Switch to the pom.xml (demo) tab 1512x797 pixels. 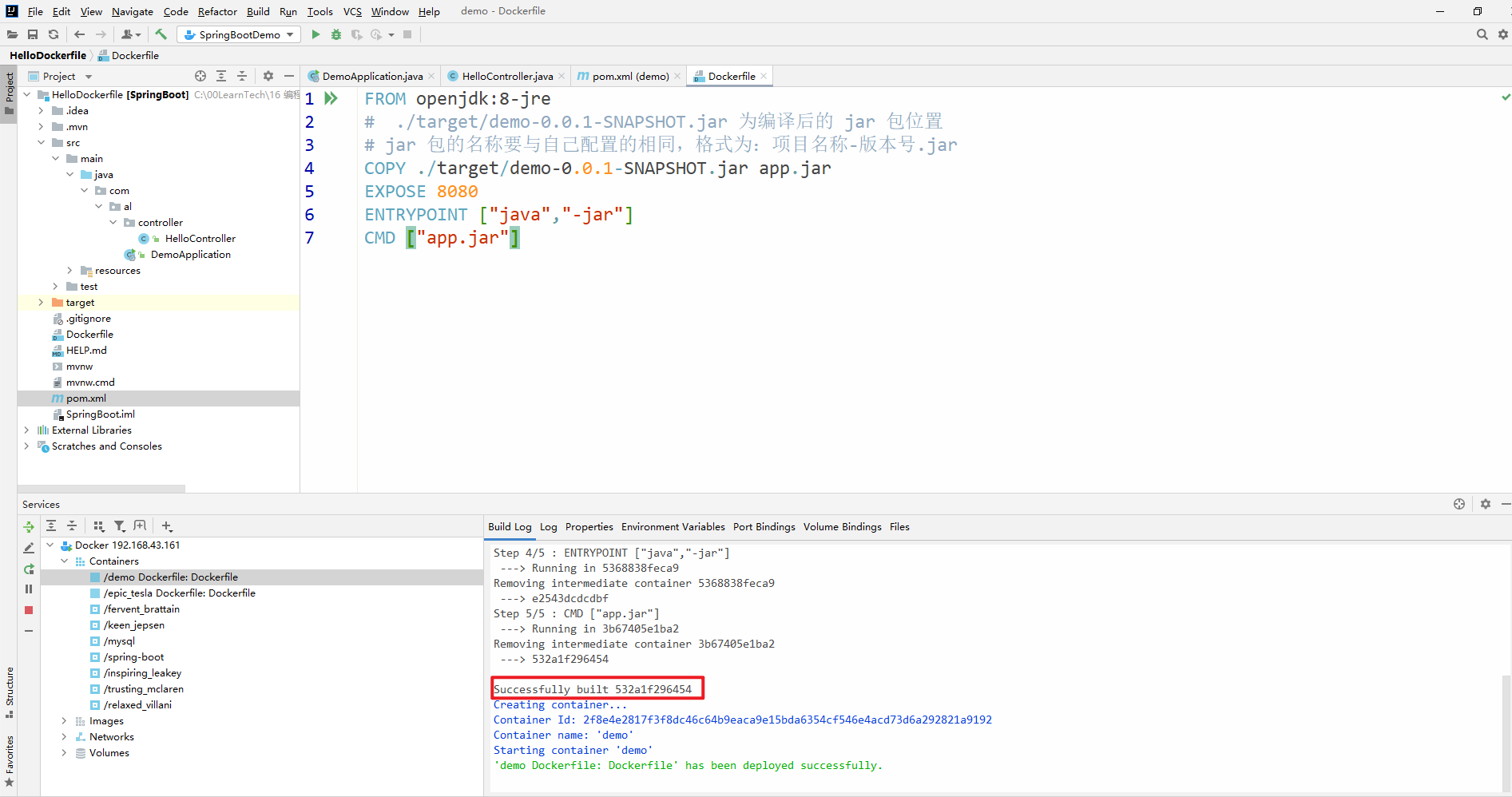(629, 76)
